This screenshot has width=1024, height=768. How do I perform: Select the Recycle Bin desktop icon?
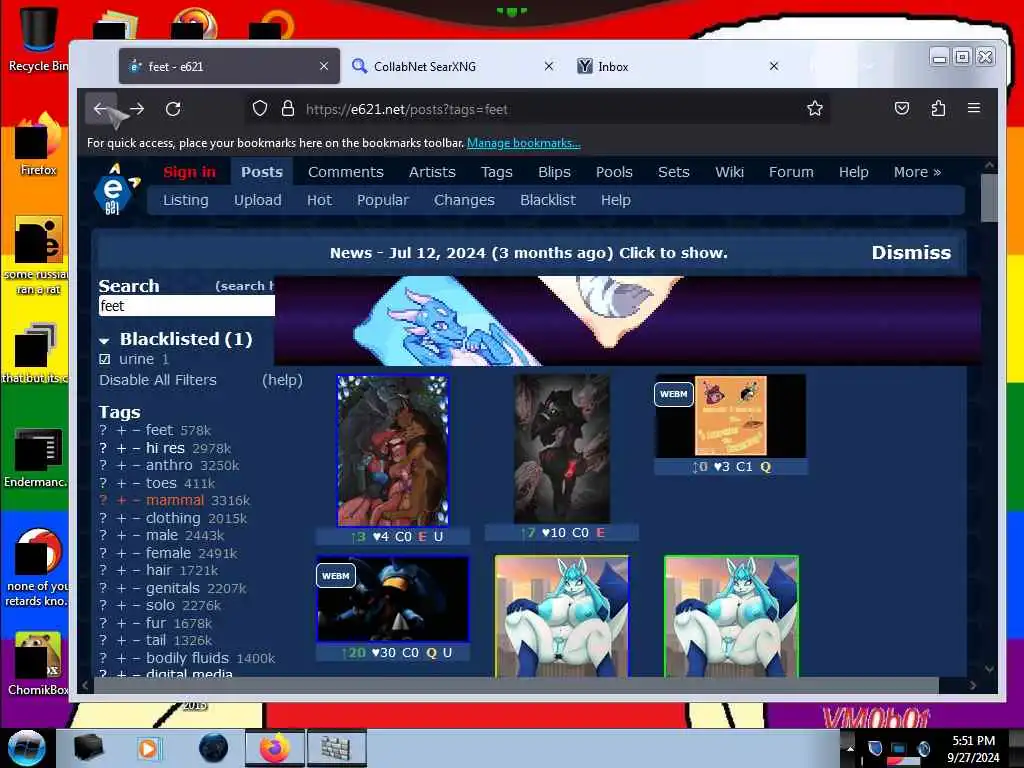(37, 39)
